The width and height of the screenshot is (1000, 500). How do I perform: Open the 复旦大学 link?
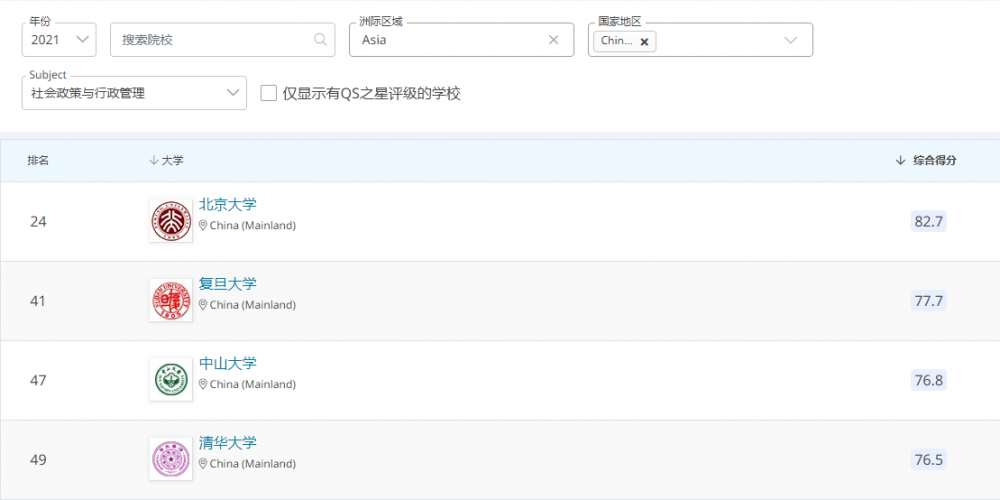tap(228, 284)
